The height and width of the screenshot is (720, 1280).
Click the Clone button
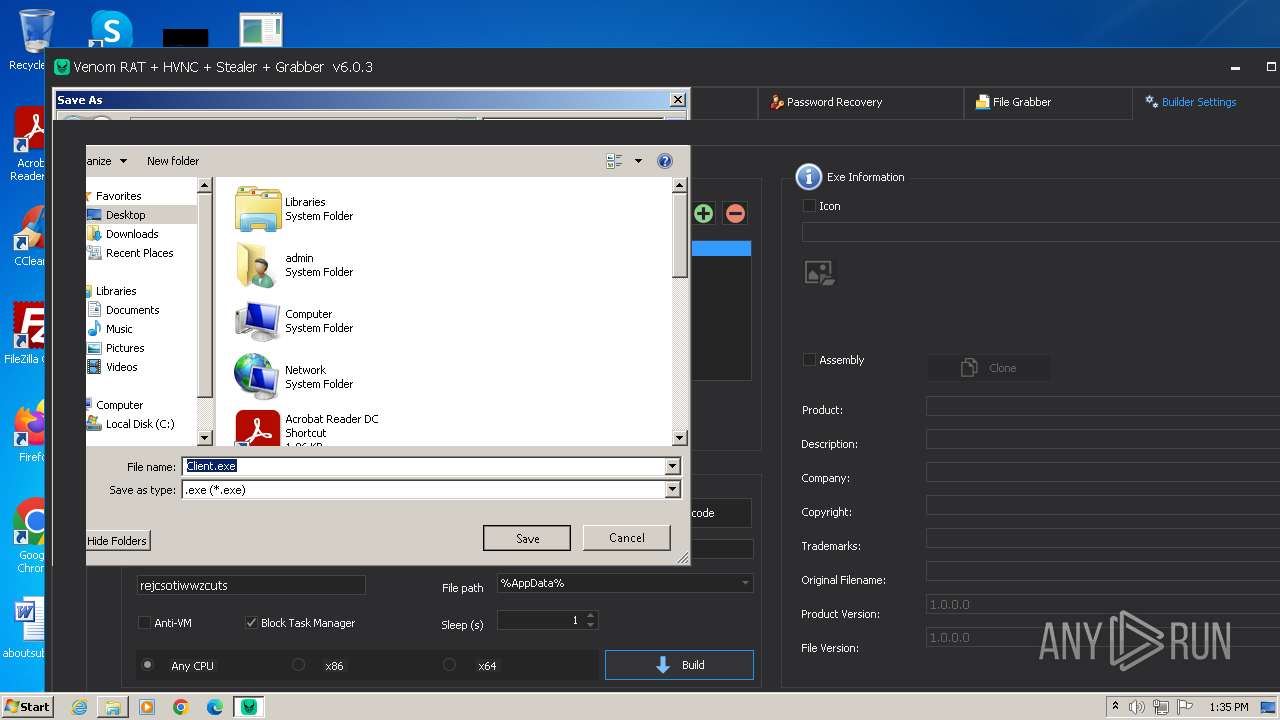coord(989,368)
